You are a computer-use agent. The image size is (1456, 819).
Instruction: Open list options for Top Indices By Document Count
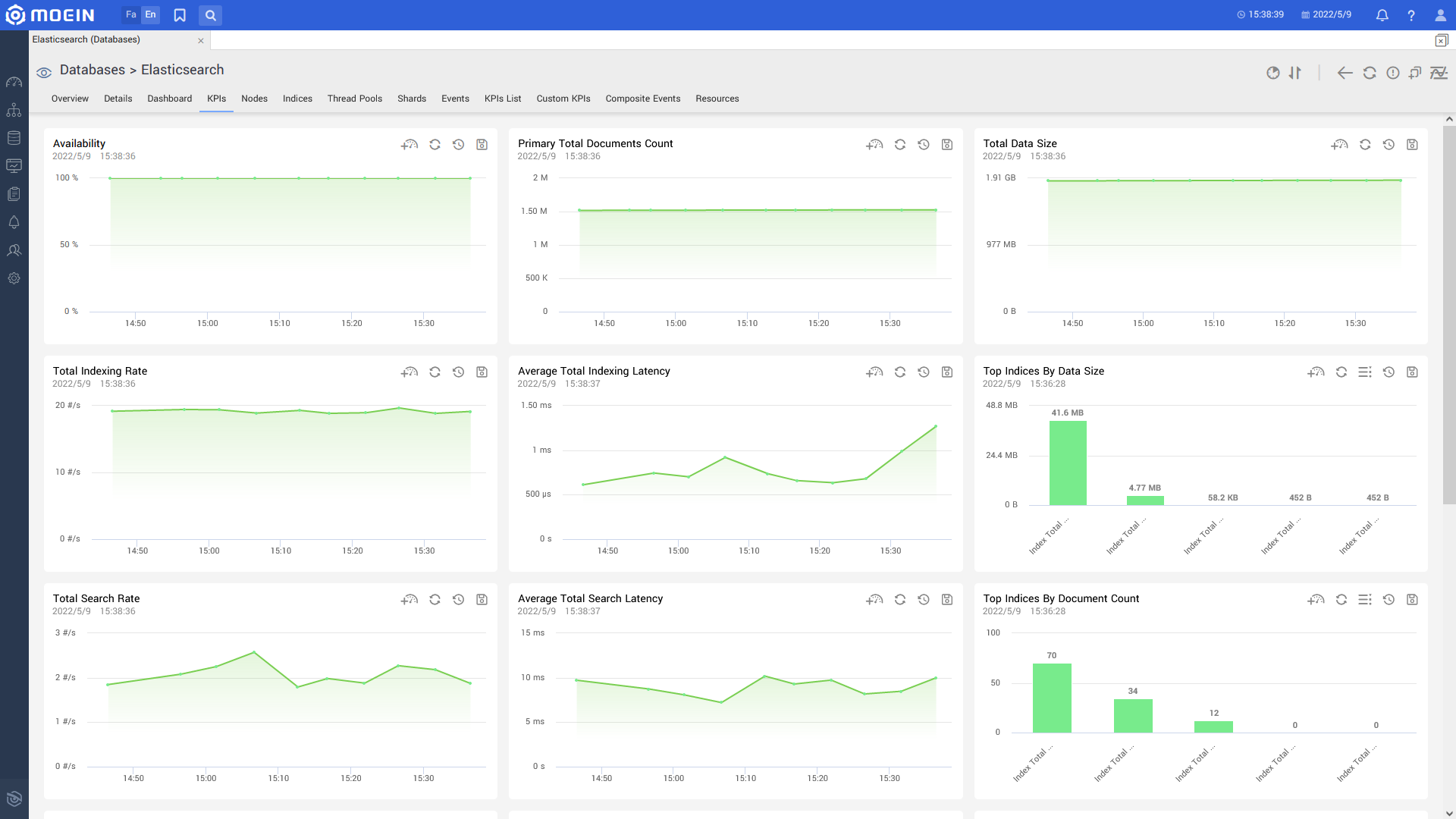point(1365,599)
